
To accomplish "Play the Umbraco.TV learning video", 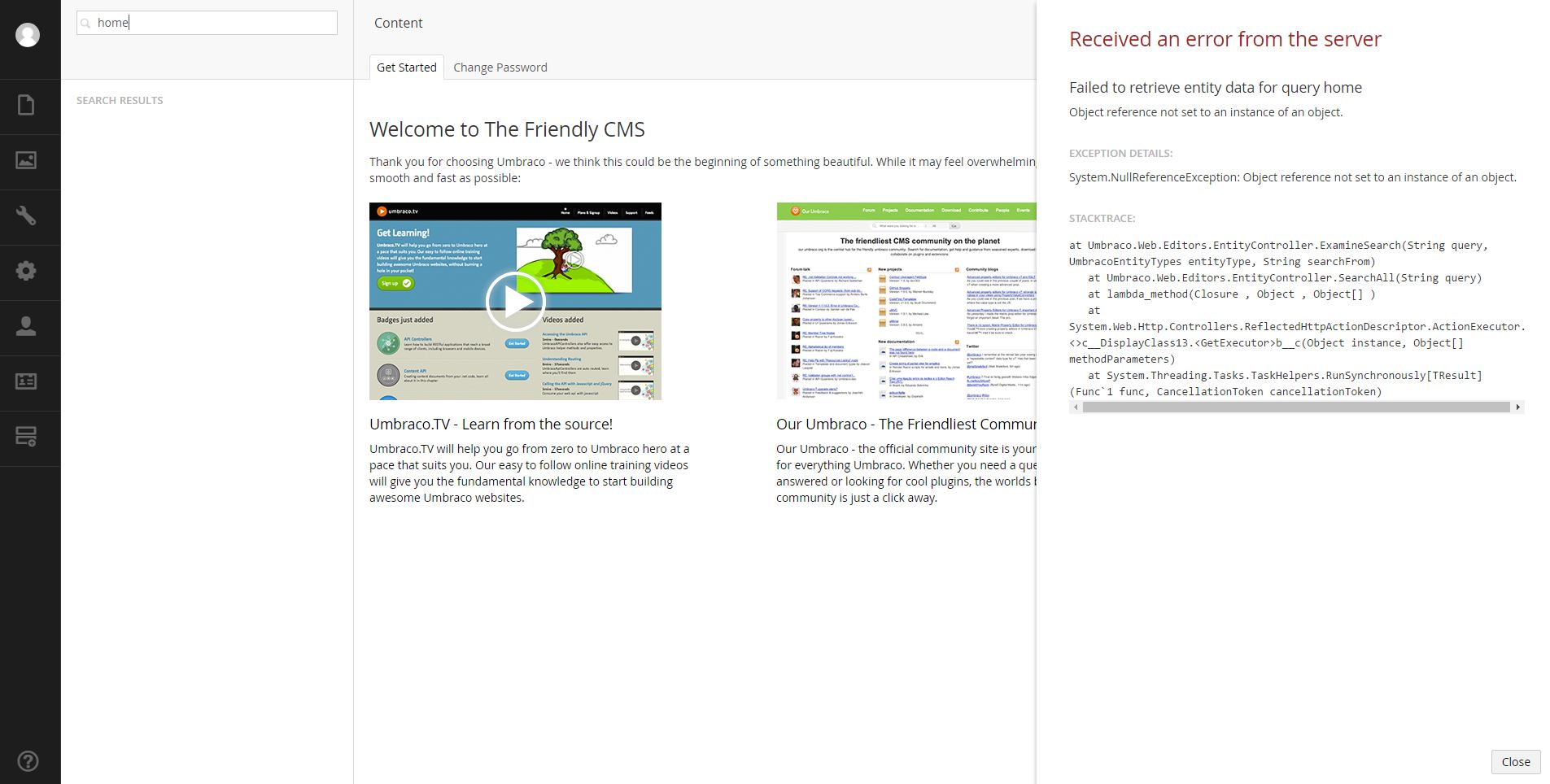I will (516, 301).
